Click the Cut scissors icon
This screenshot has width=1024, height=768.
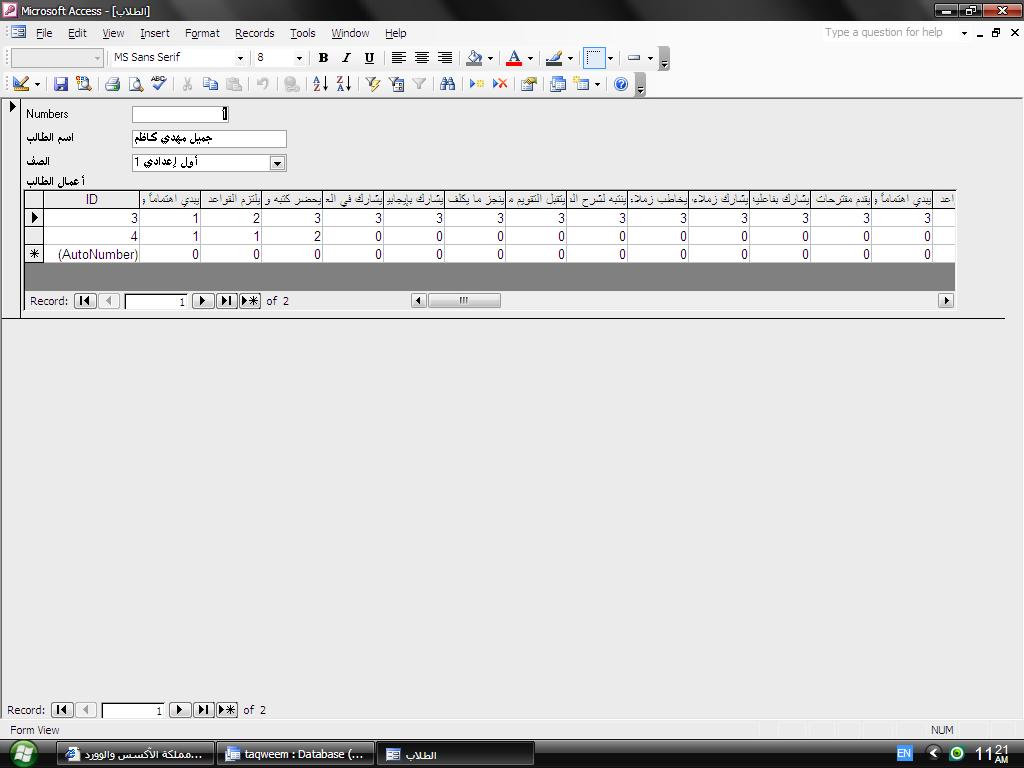point(187,84)
